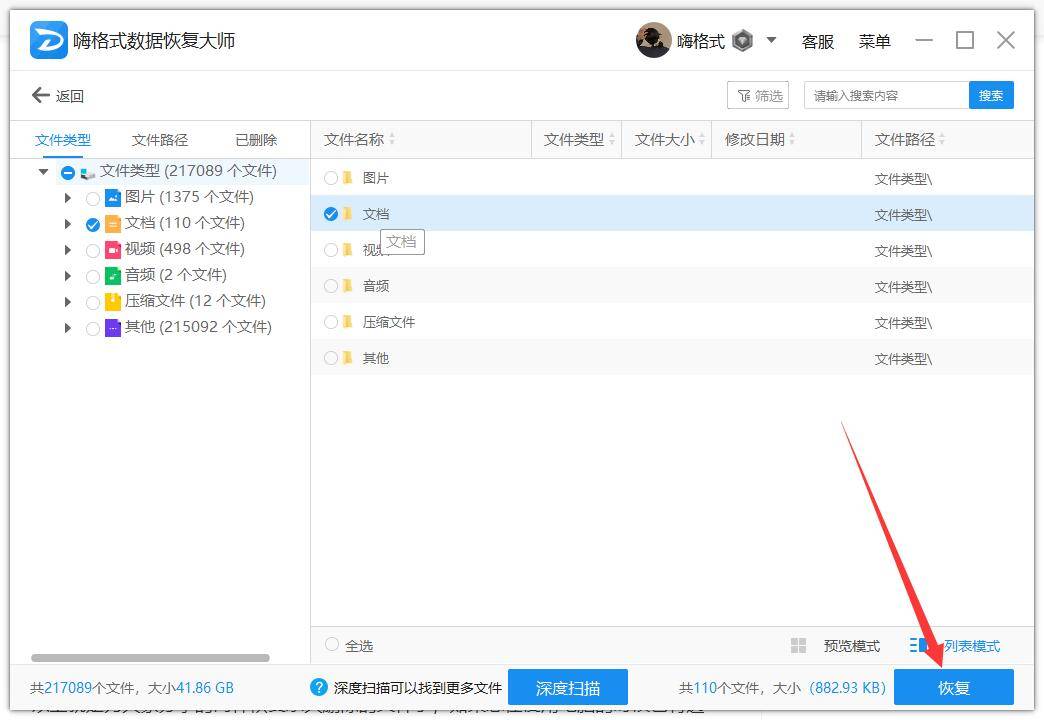Click the green audio category icon

(113, 276)
